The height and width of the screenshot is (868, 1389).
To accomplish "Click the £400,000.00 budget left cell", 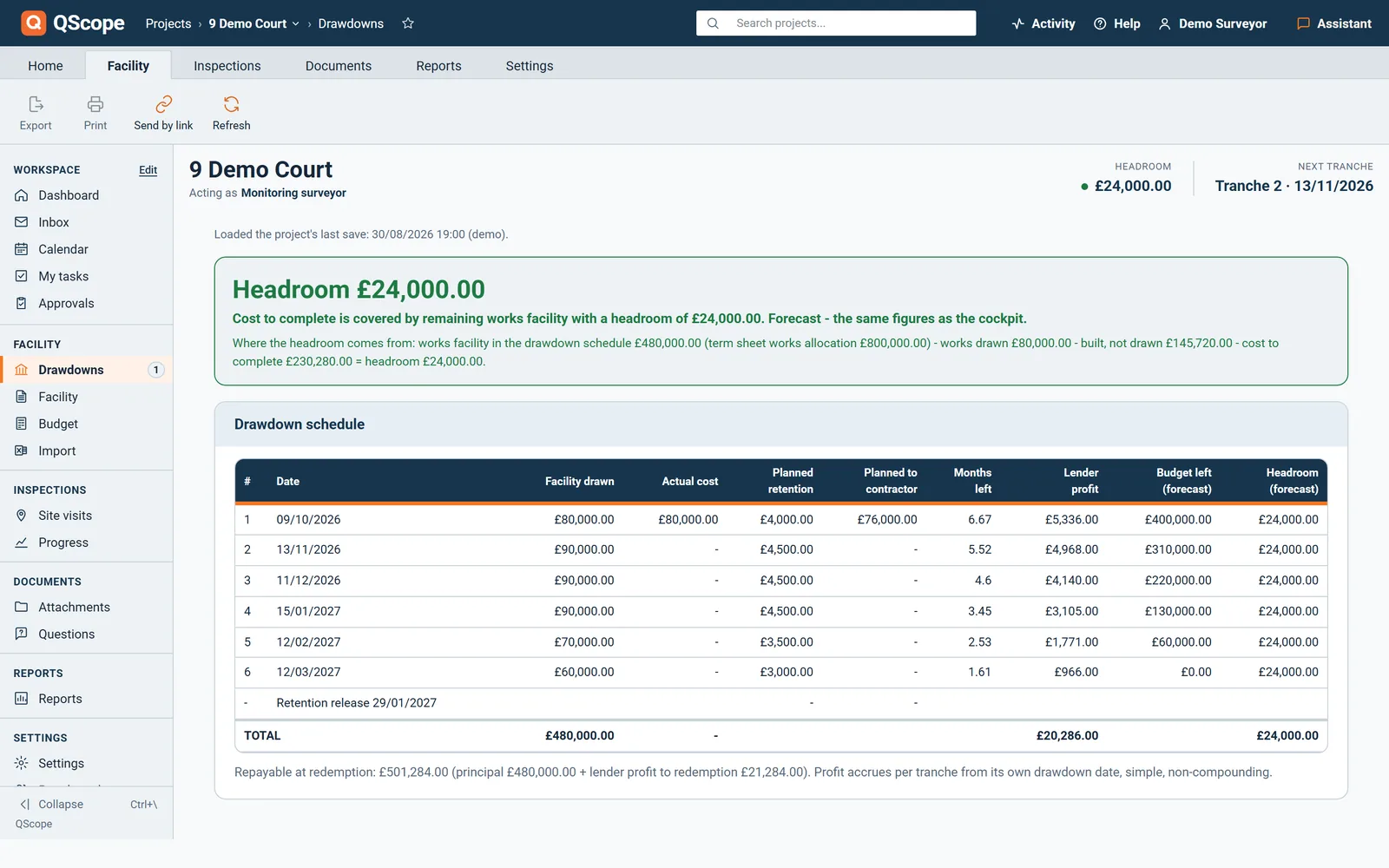I will point(1178,519).
